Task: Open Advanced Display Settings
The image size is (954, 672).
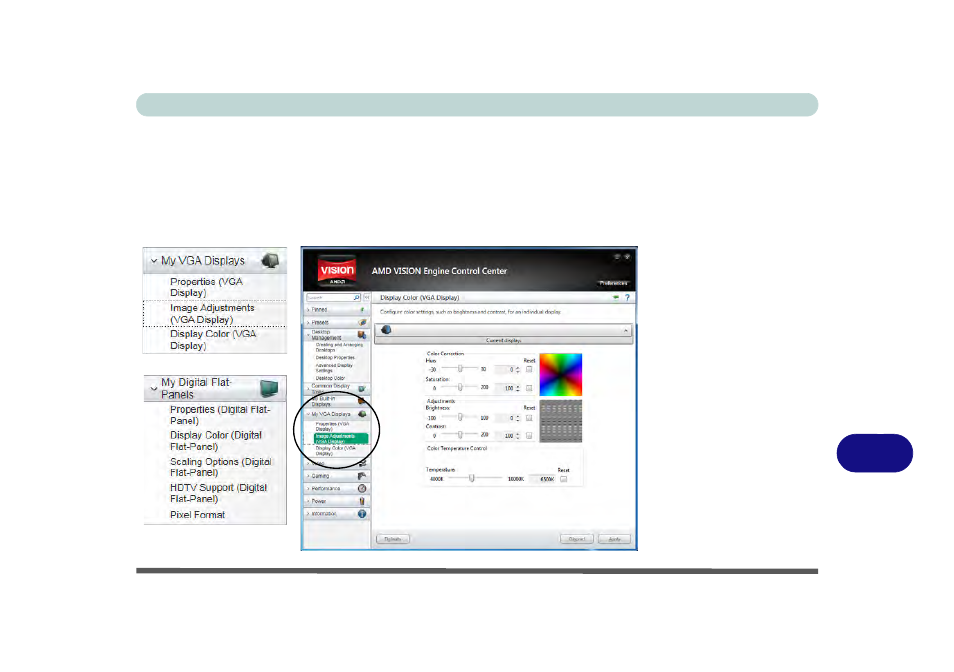Action: tap(334, 368)
